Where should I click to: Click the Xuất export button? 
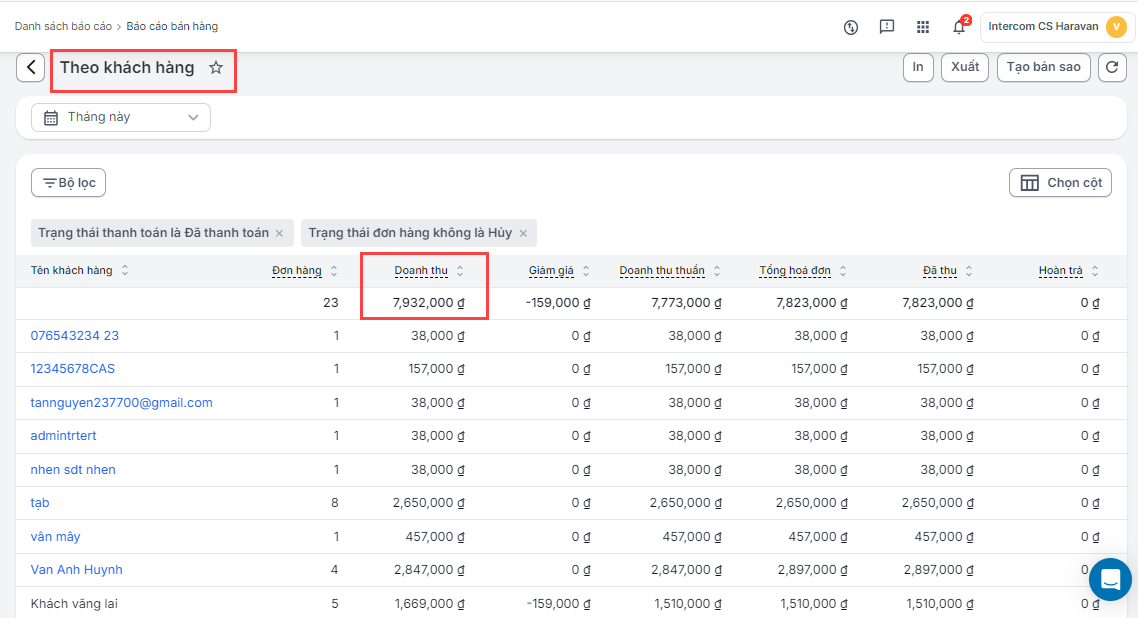(964, 67)
